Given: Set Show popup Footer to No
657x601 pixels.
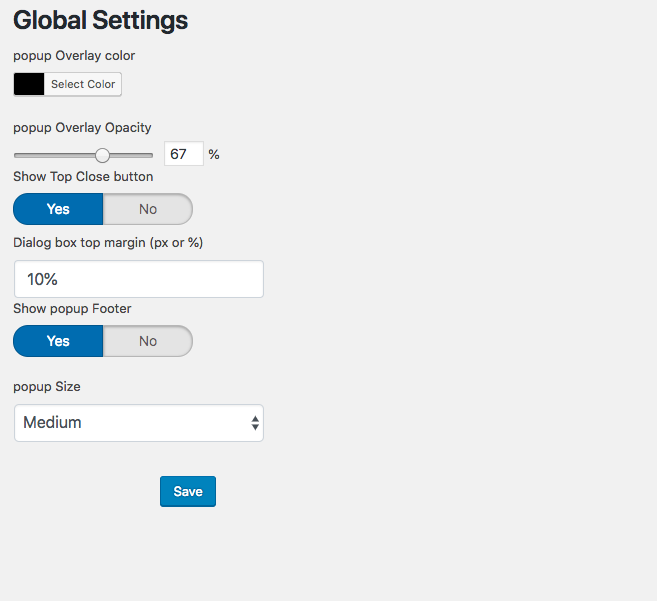Looking at the screenshot, I should click(148, 341).
